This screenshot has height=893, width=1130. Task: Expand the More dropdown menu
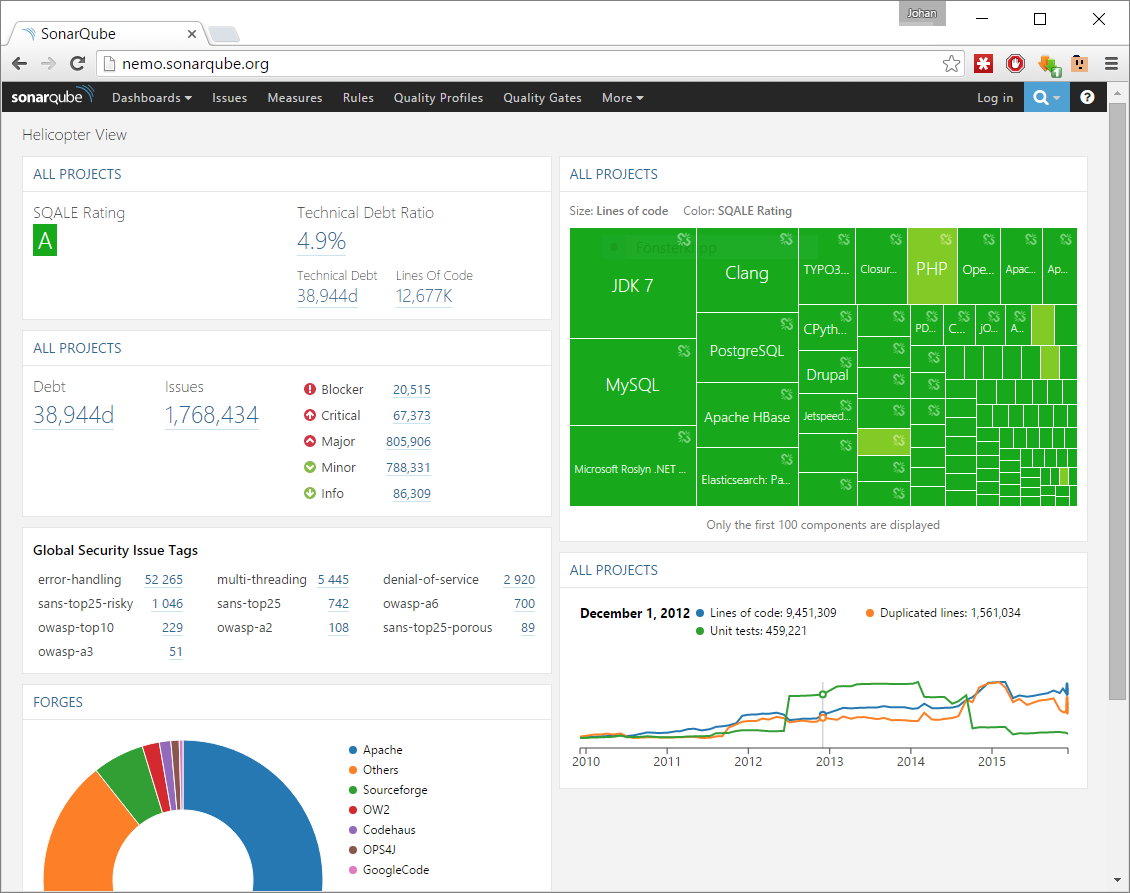(x=623, y=97)
